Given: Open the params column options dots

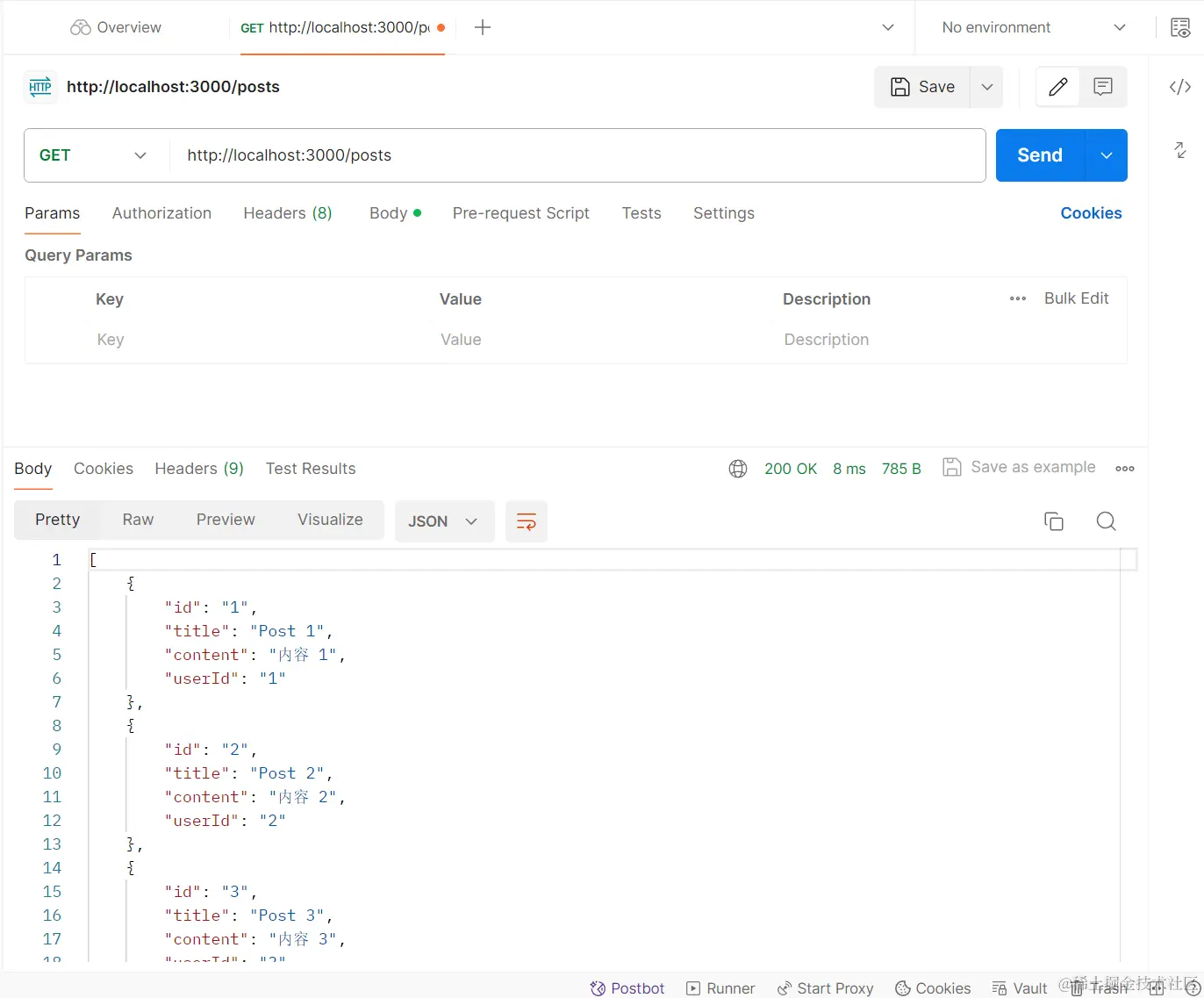Looking at the screenshot, I should (x=1018, y=298).
